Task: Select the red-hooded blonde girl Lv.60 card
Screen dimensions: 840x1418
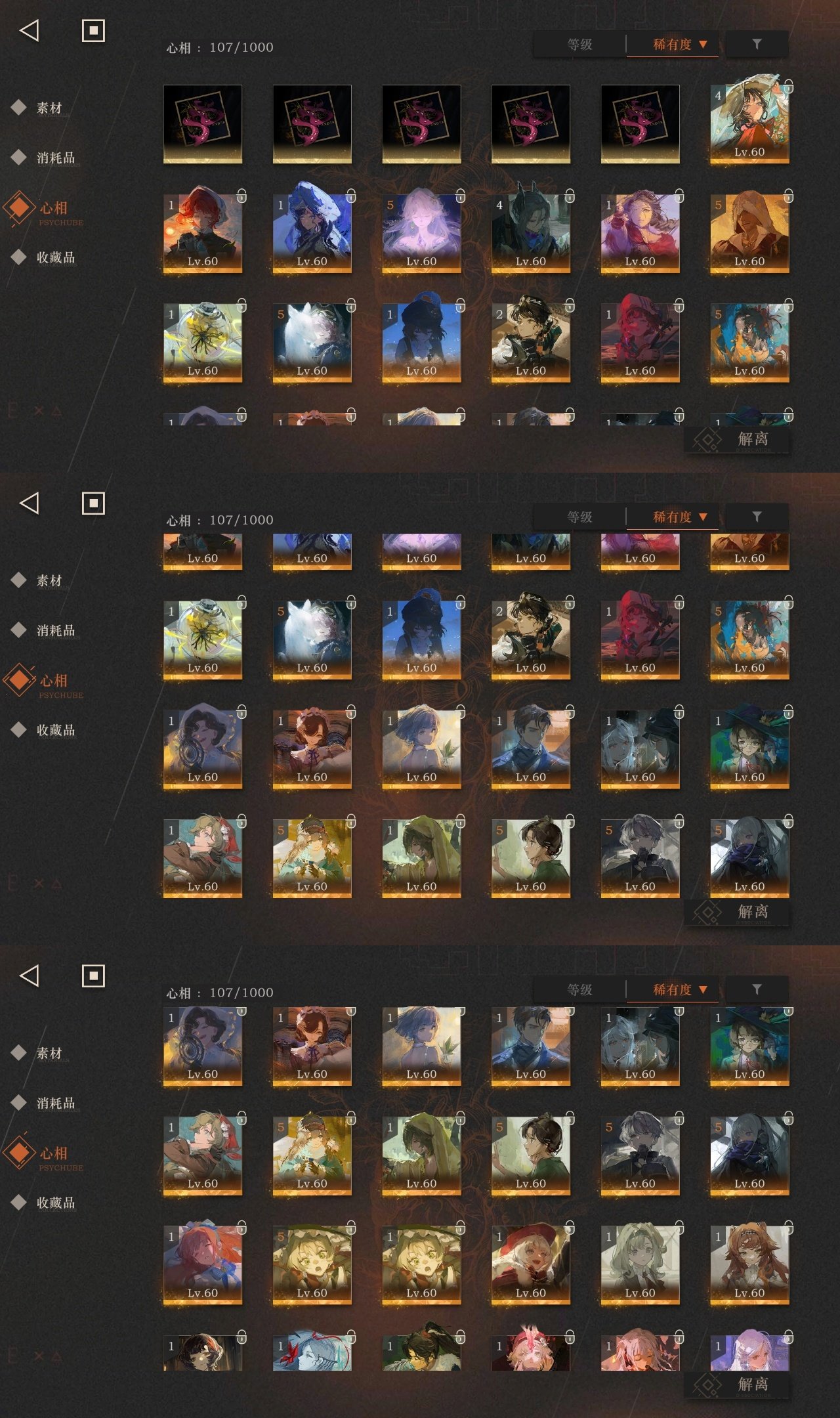Action: (x=531, y=1264)
